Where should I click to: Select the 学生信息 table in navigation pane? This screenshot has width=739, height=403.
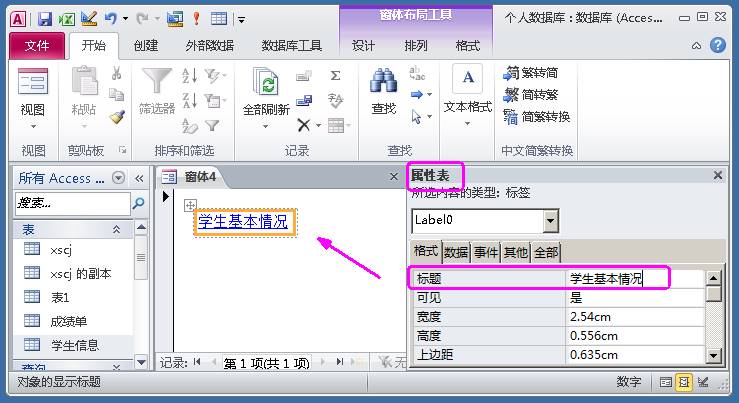pos(74,345)
